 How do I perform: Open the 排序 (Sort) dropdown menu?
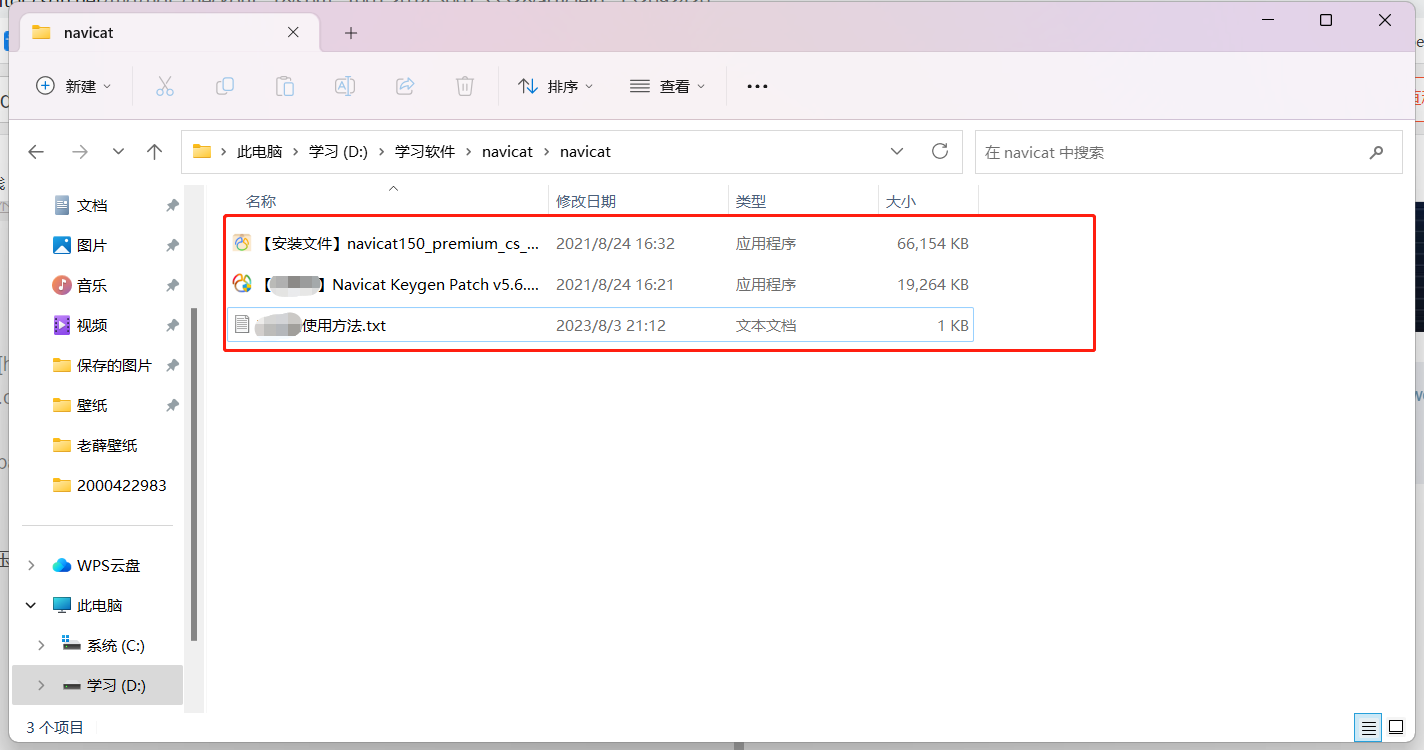(556, 86)
